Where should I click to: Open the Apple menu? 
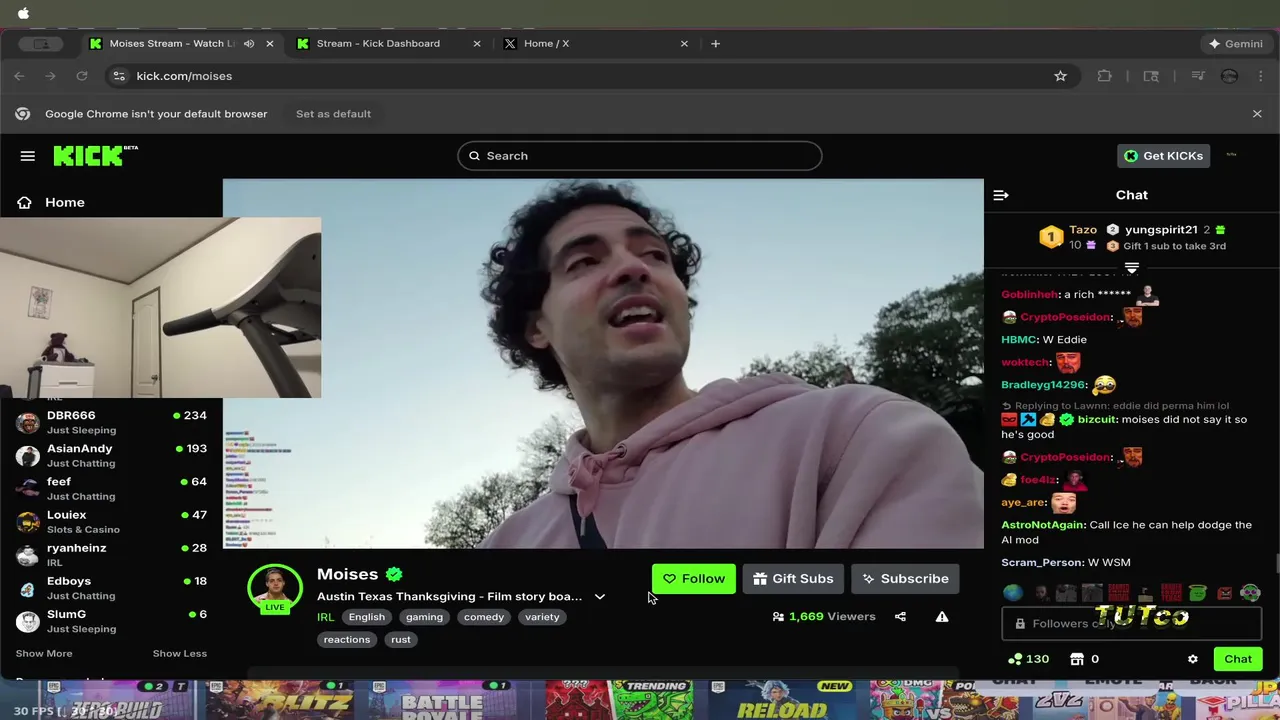click(23, 13)
